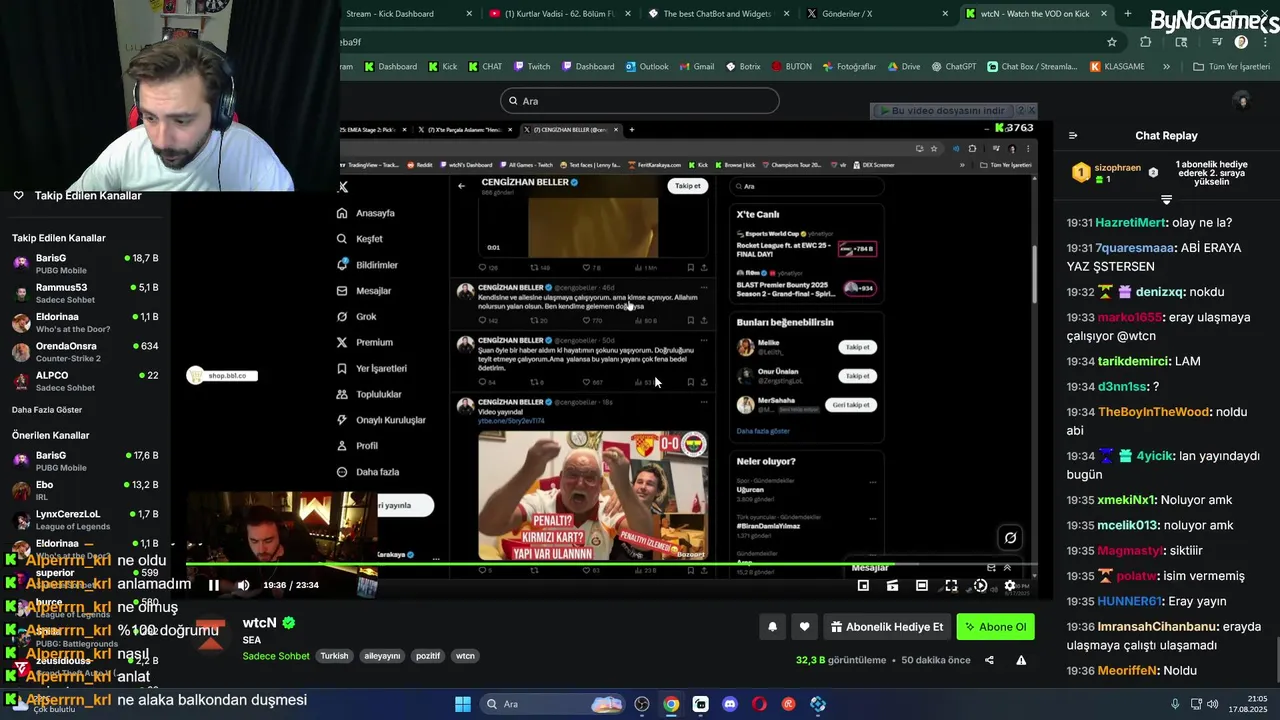Open the Sadece Sohbet category link

click(x=276, y=656)
